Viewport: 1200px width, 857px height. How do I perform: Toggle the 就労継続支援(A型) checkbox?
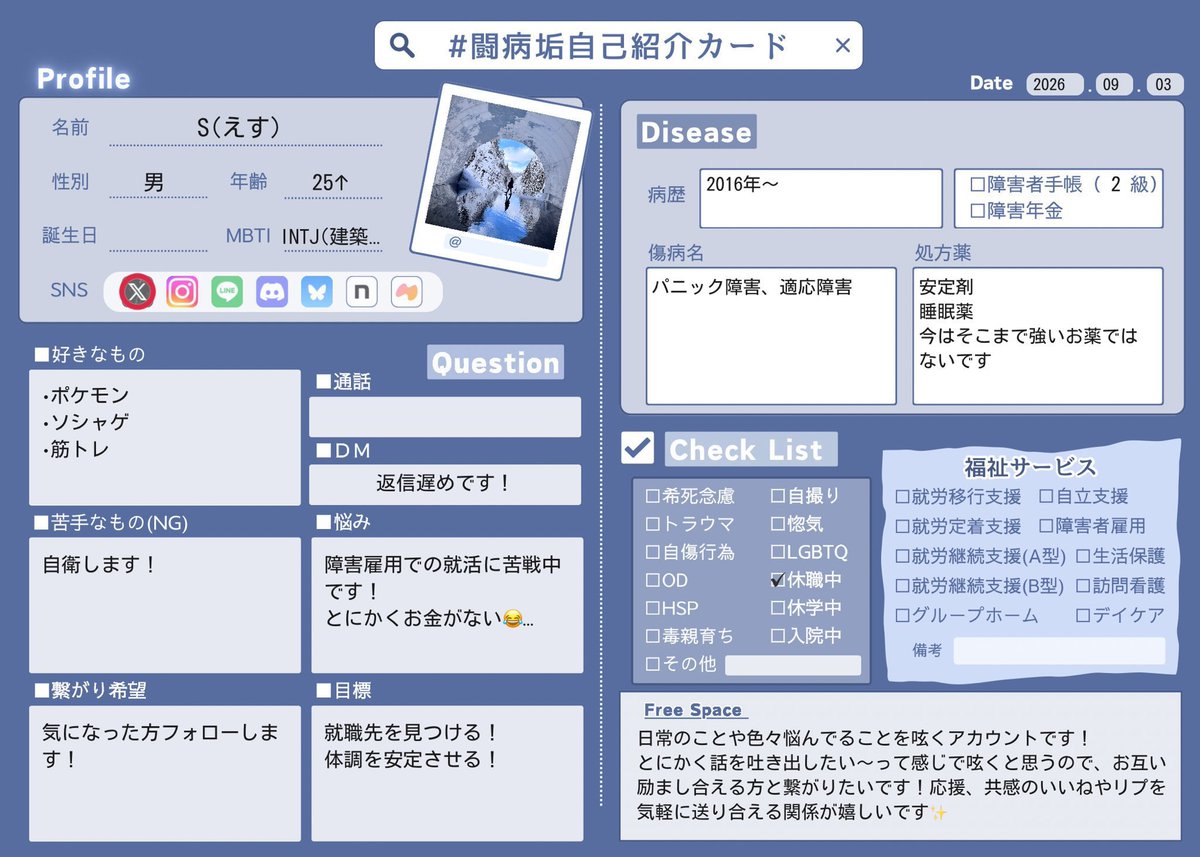tap(902, 557)
